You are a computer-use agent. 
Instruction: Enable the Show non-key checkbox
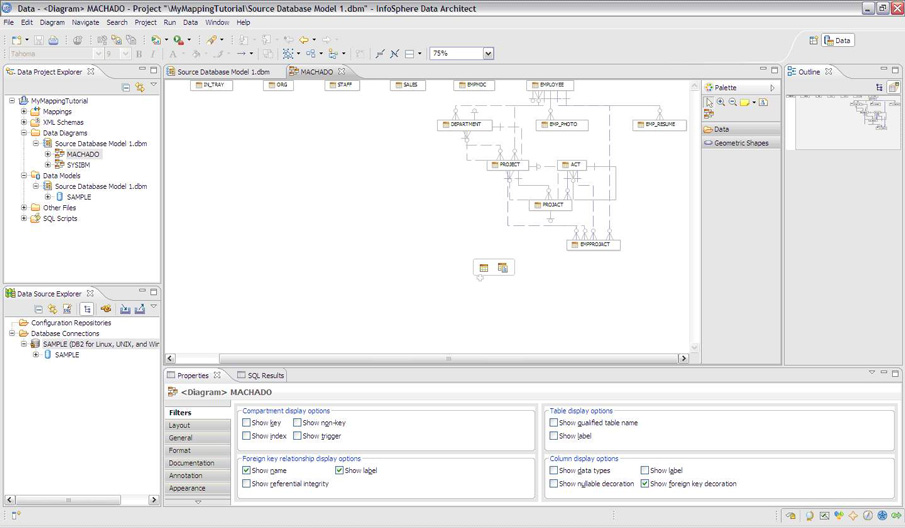click(297, 422)
